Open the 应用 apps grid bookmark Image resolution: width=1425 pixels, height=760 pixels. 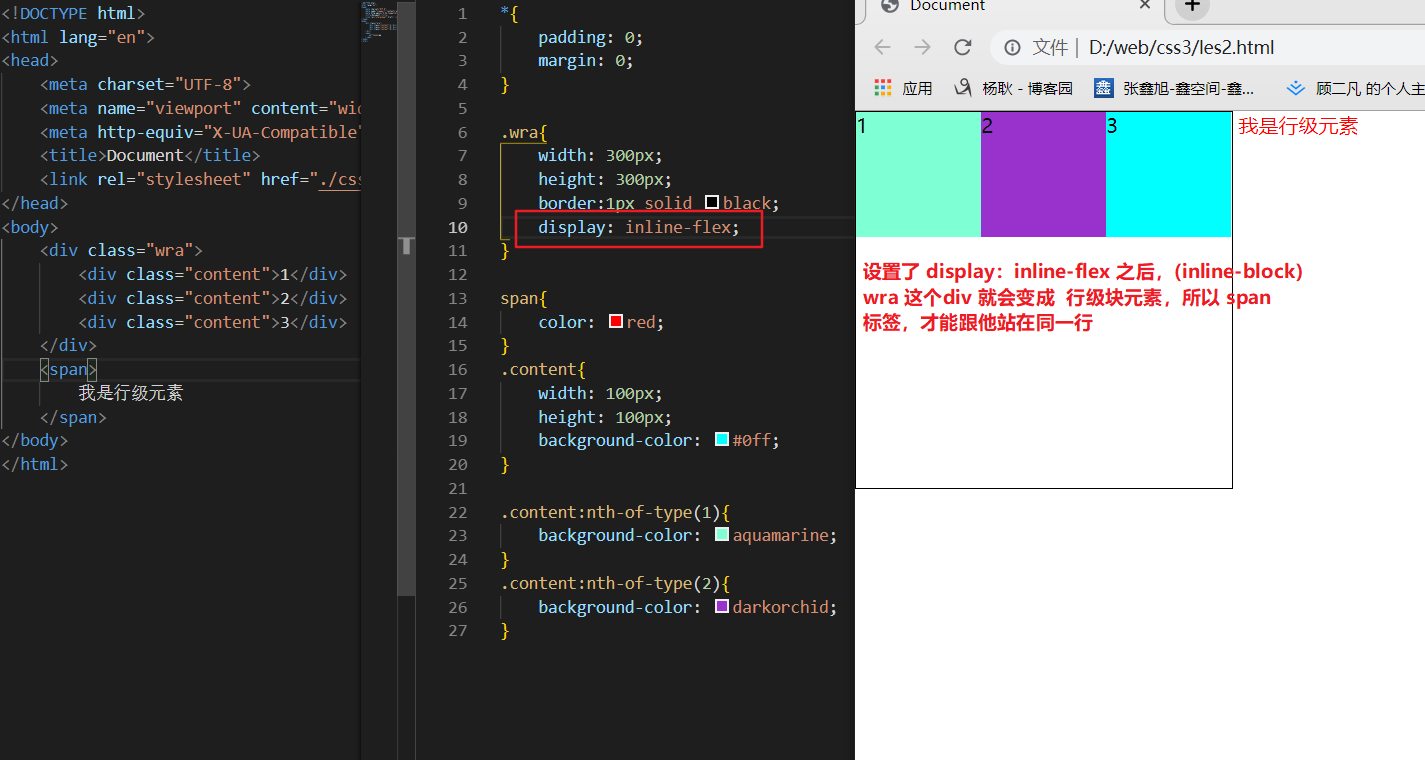[903, 88]
